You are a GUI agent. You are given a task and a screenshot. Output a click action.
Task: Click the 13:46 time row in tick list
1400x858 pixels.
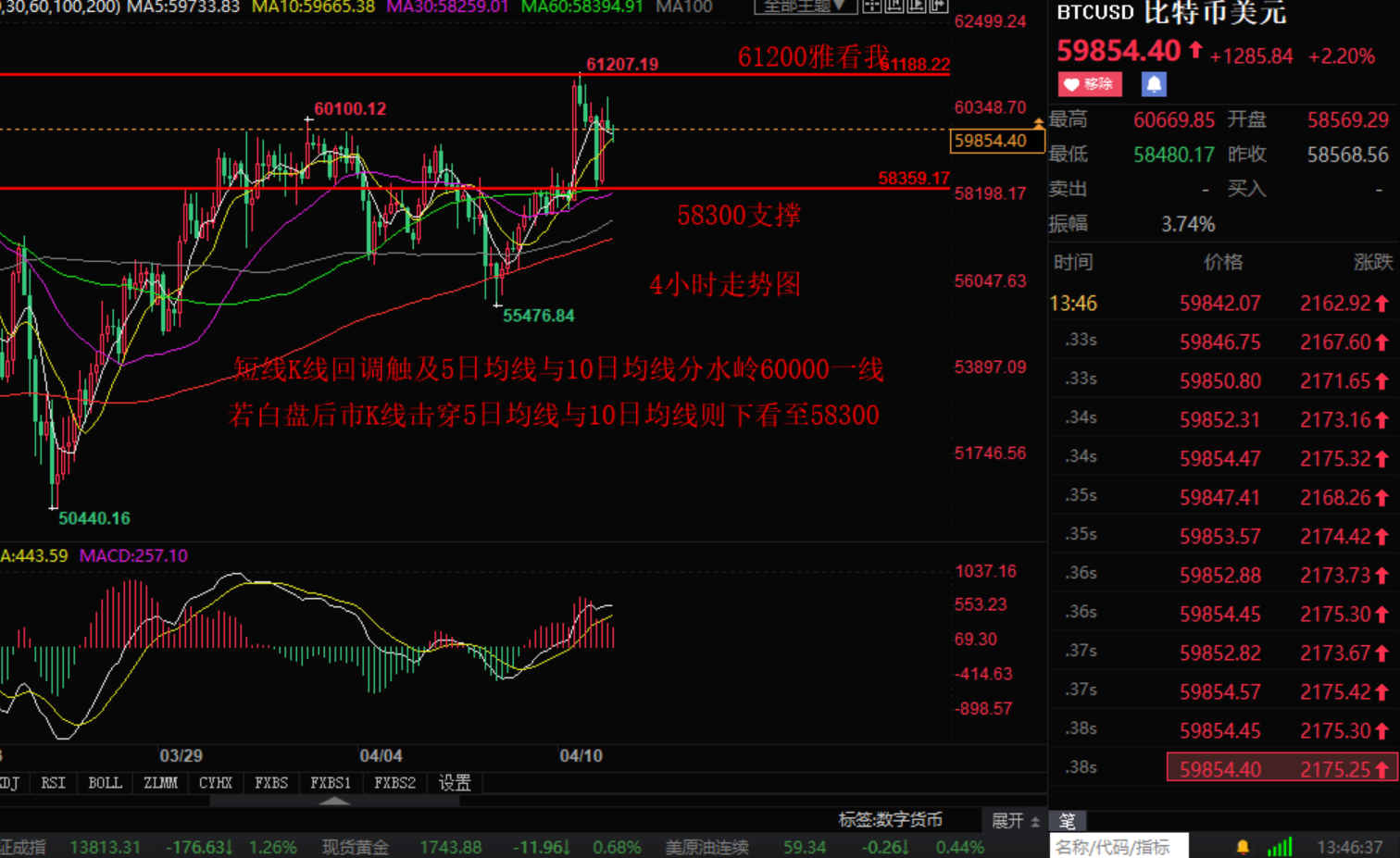[x=1073, y=304]
